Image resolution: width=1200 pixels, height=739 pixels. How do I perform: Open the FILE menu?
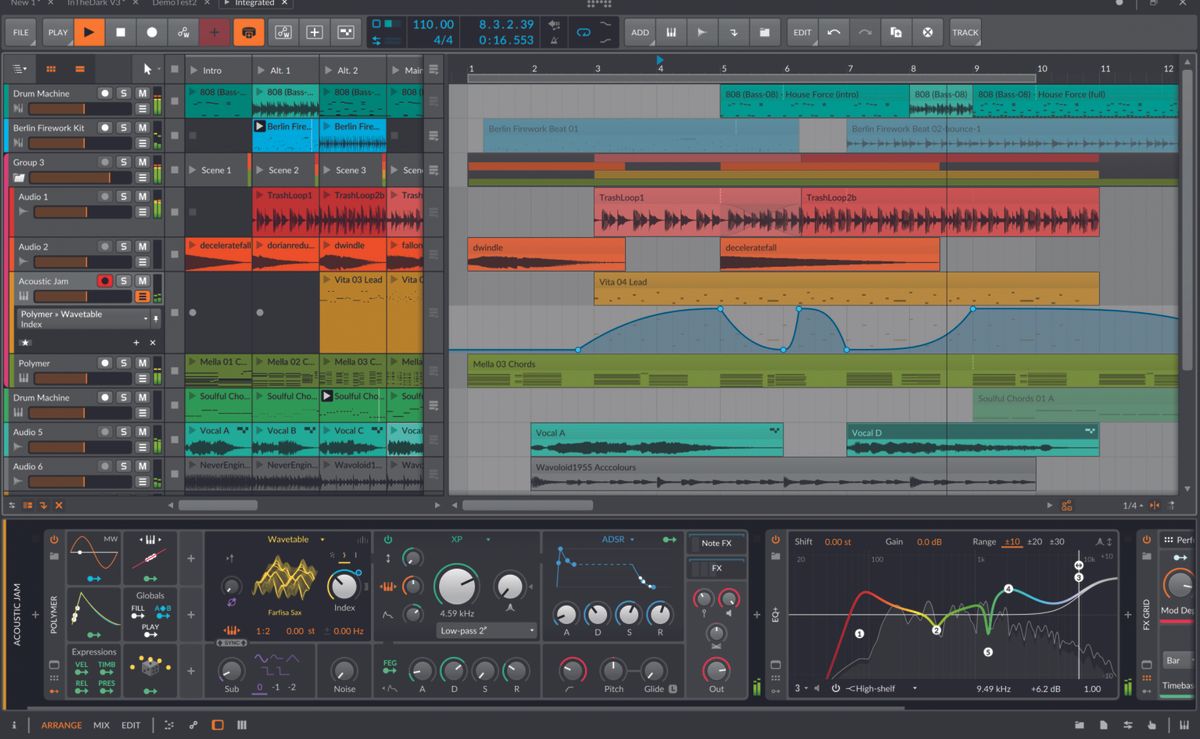point(19,32)
